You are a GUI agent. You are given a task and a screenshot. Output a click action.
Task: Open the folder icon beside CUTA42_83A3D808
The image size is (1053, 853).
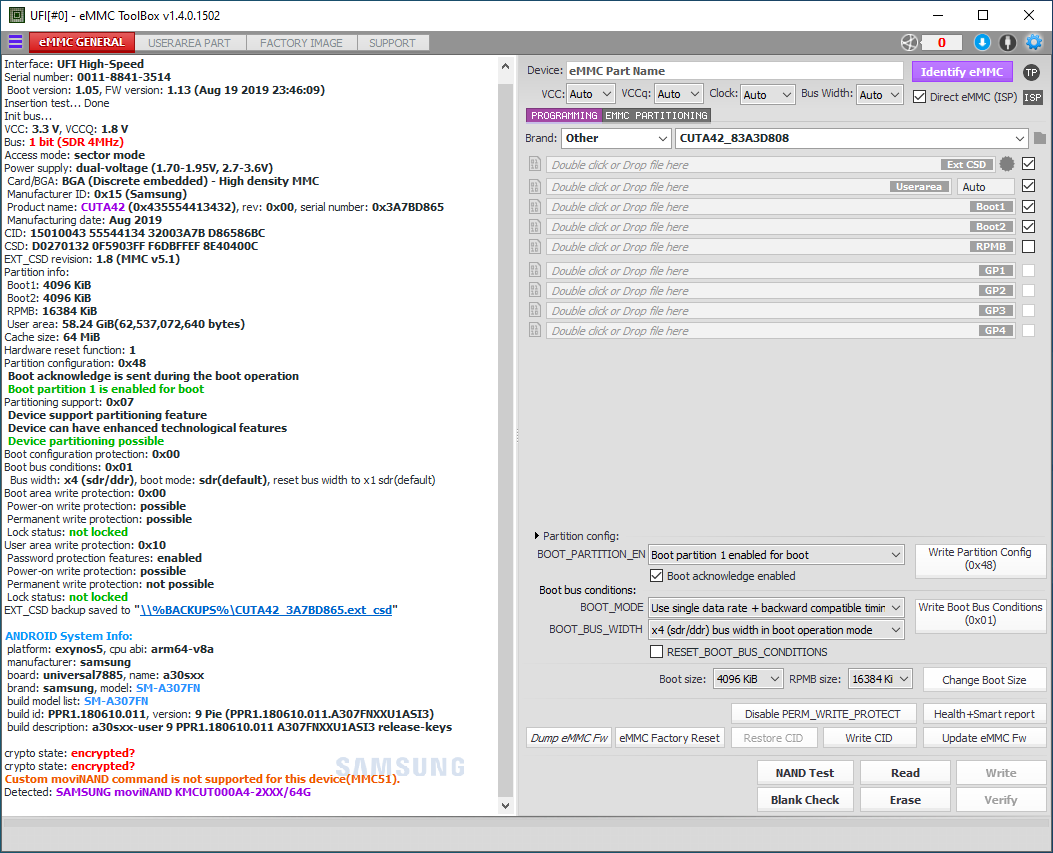pyautogui.click(x=1040, y=138)
